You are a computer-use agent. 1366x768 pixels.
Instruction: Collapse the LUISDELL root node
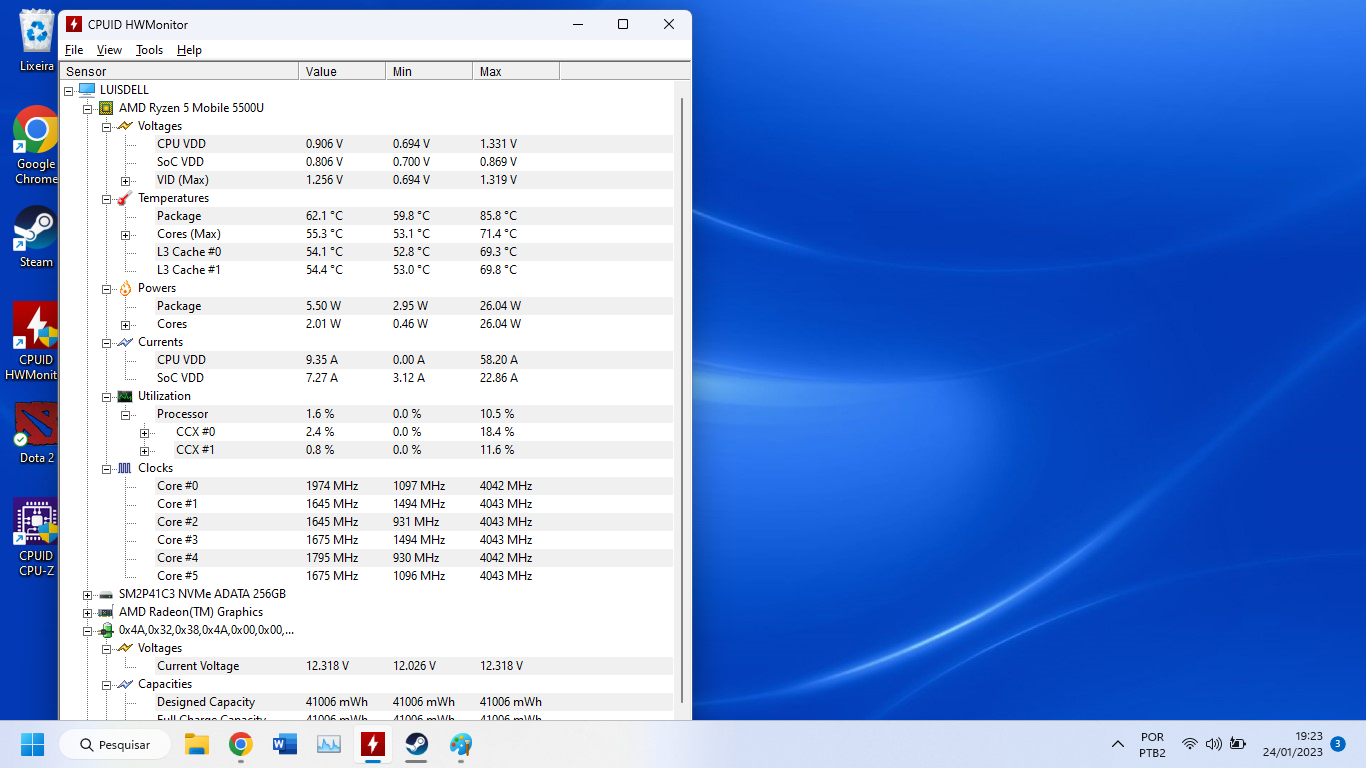[69, 90]
